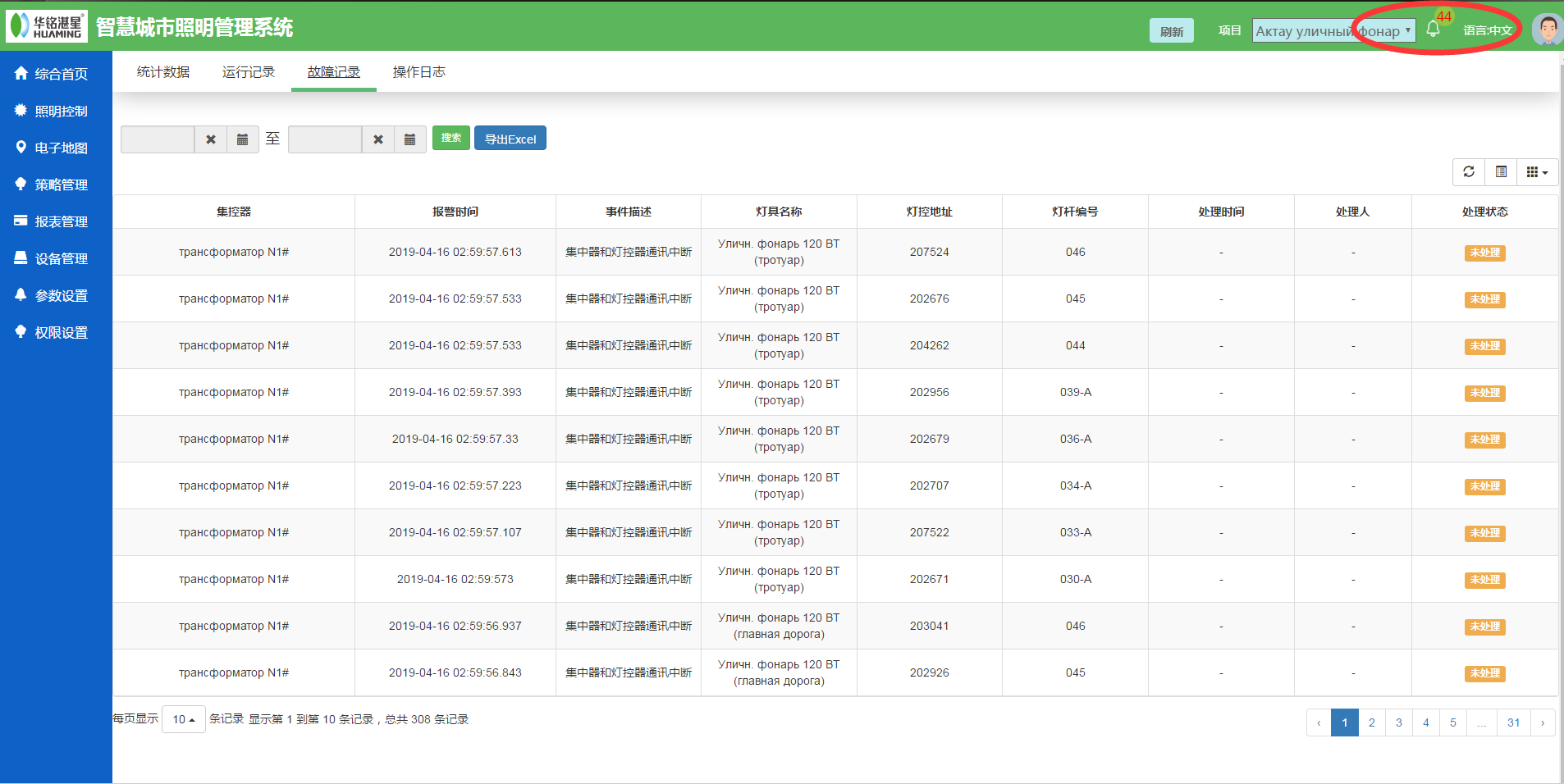Click the start date input field
Viewport: 1564px width, 784px height.
coord(158,139)
